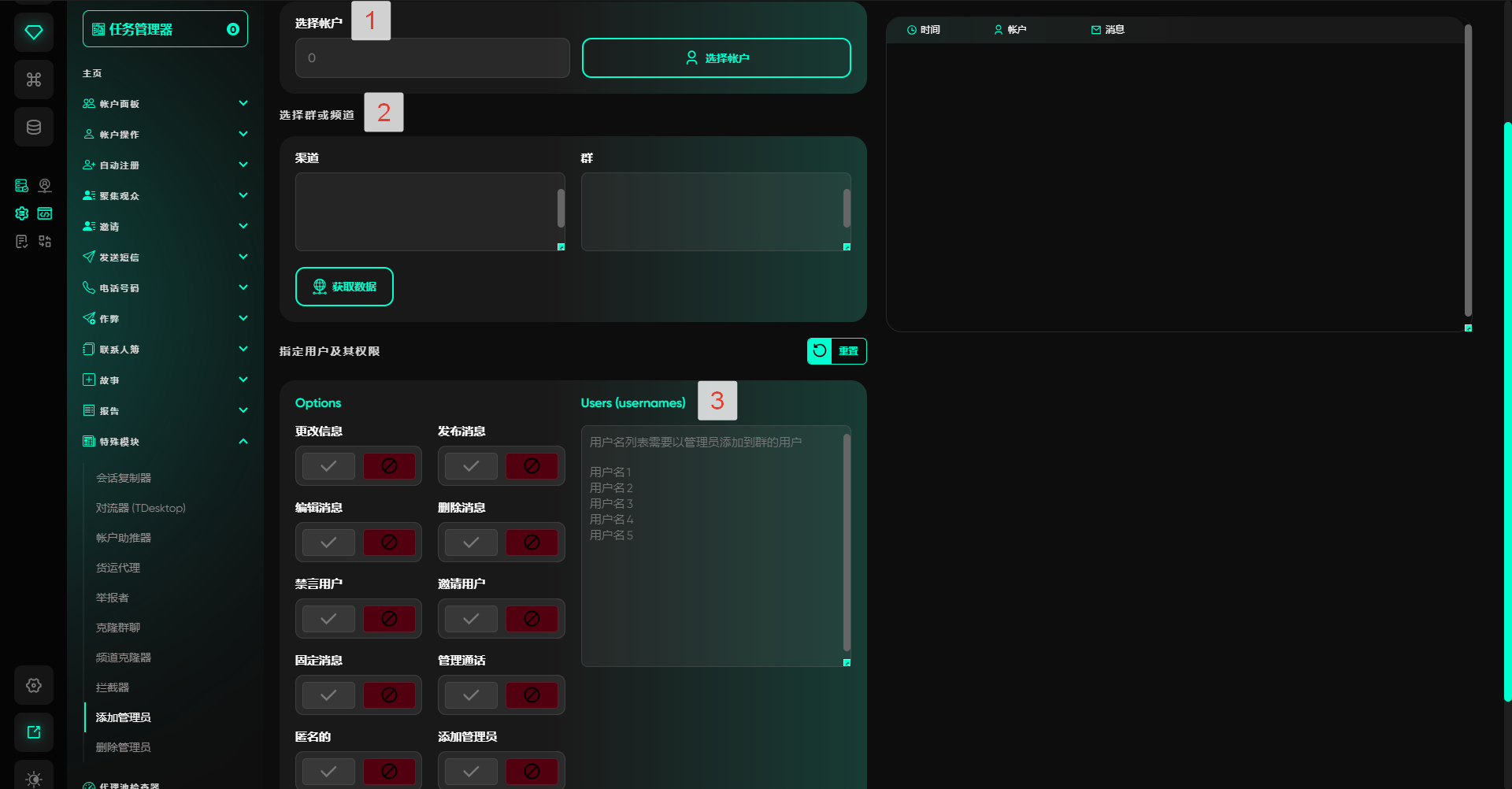
Task: Toggle the light/dark theme sun icon
Action: 34,778
